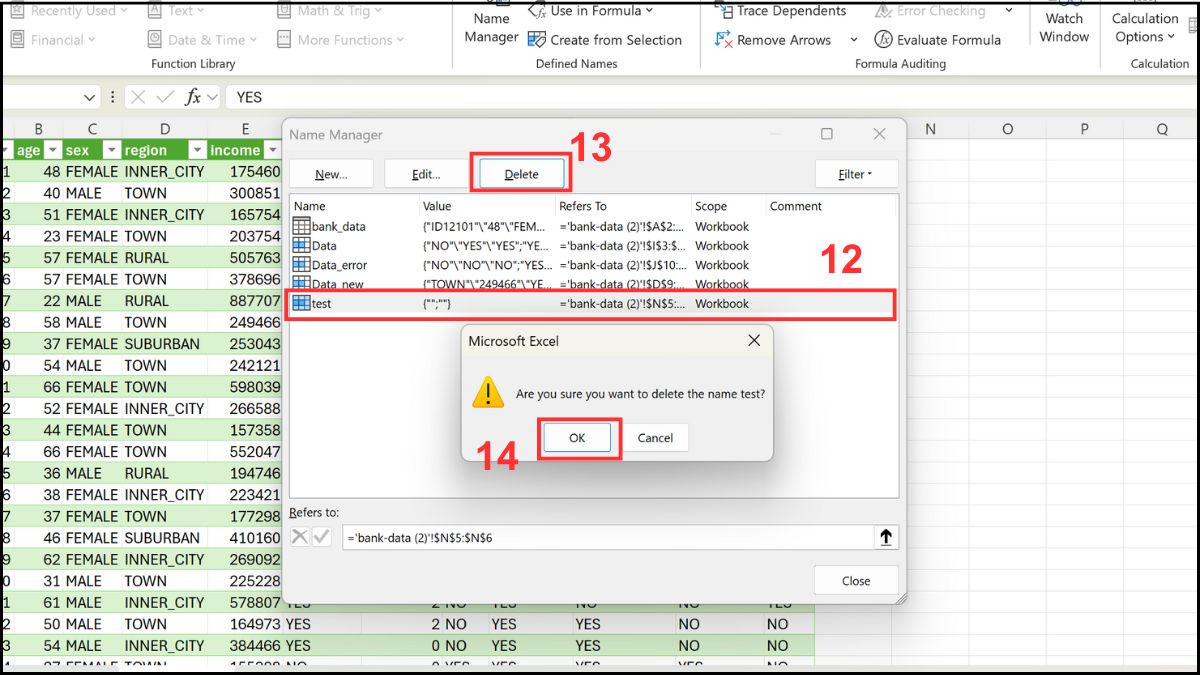The height and width of the screenshot is (675, 1200).
Task: Confirm deleting the name test with OK
Action: (x=577, y=437)
